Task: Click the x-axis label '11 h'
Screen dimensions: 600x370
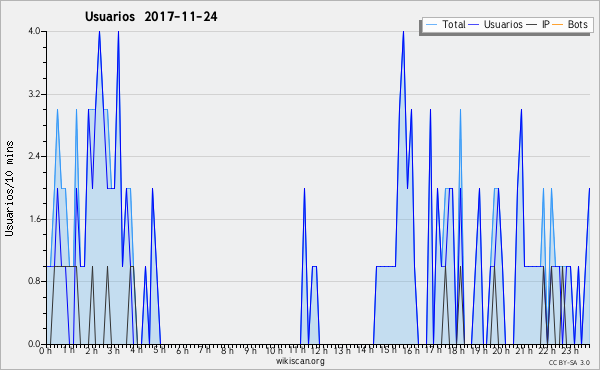Action: (x=297, y=350)
